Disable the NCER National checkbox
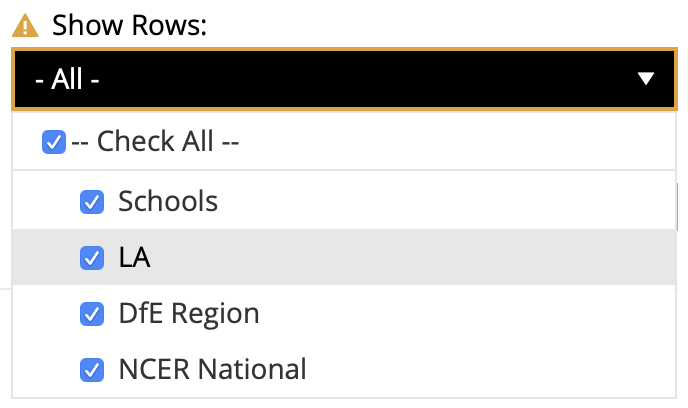The width and height of the screenshot is (688, 408). tap(92, 370)
